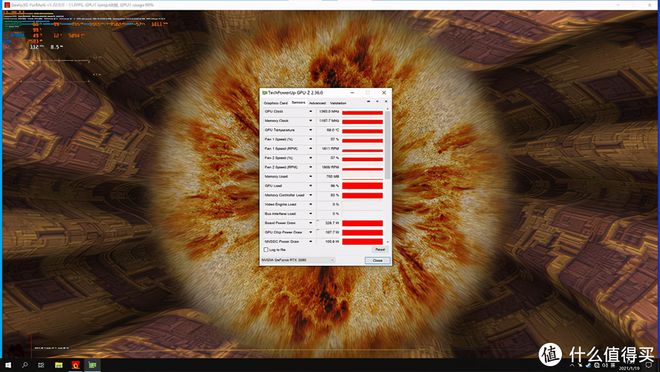Click the sensor list scroll-up arrow

tap(387, 109)
